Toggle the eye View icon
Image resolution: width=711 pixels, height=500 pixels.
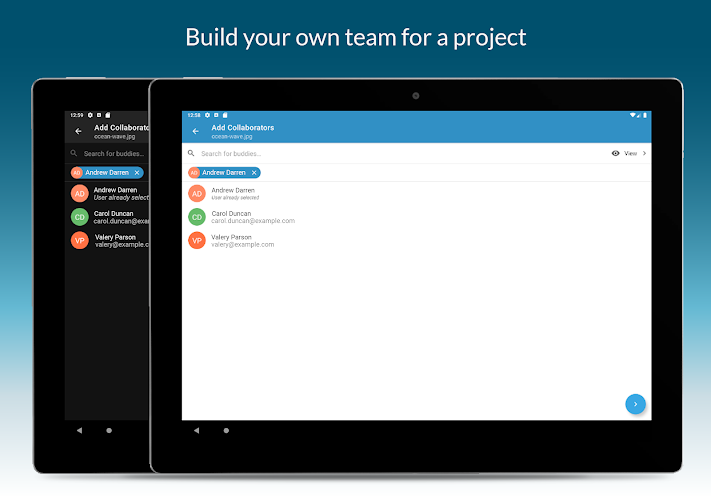(x=615, y=153)
